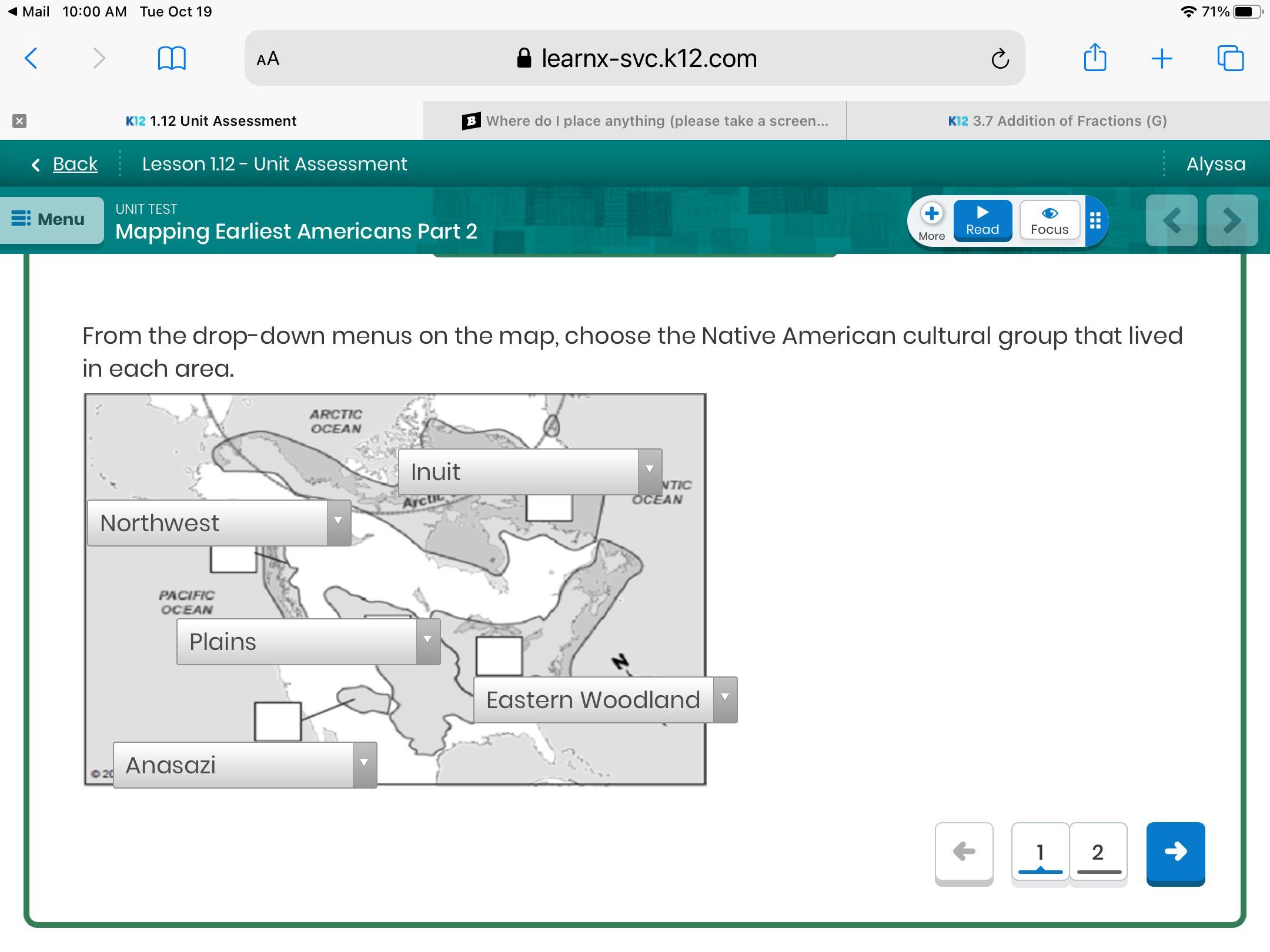Open a new tab with plus icon
This screenshot has width=1270, height=952.
(x=1161, y=58)
